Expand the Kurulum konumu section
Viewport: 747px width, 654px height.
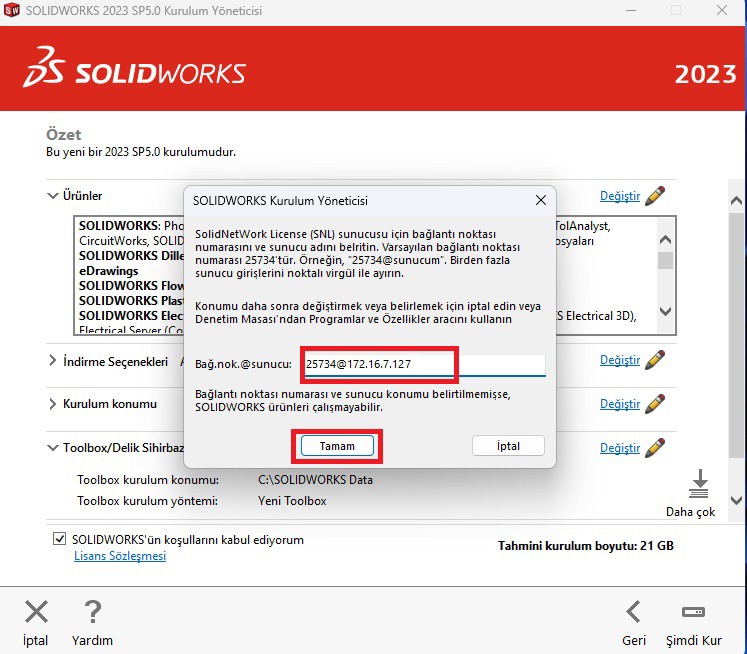tap(53, 404)
